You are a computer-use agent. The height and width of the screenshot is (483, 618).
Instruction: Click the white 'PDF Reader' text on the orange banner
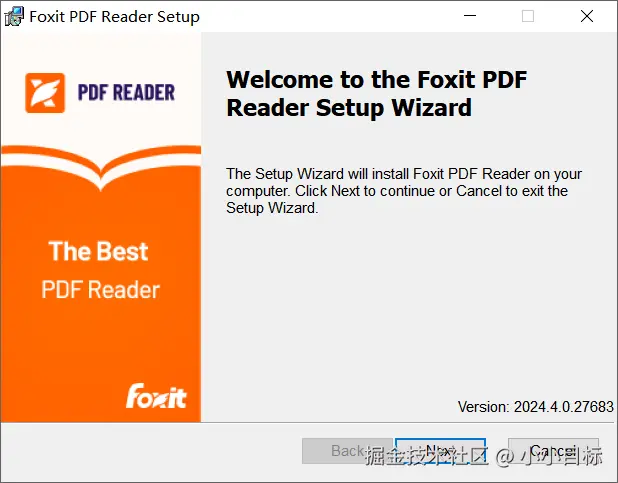tap(101, 289)
